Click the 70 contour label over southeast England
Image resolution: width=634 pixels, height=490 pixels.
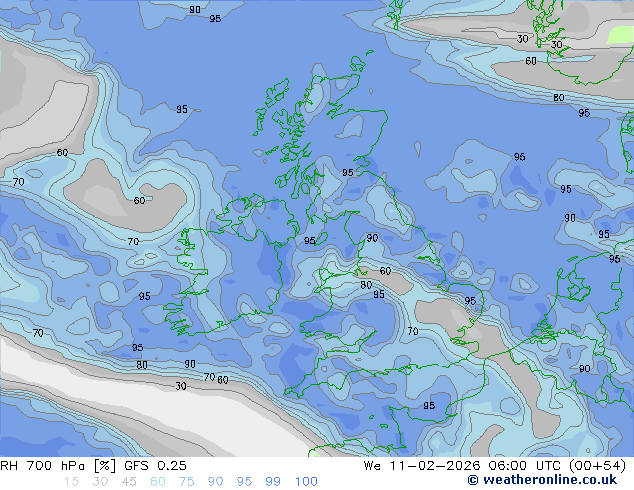point(412,331)
